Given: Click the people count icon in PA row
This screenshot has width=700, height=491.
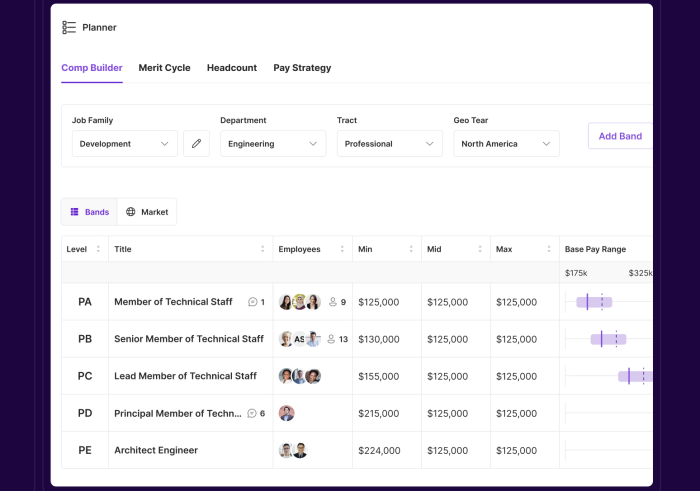Looking at the screenshot, I should 333,302.
